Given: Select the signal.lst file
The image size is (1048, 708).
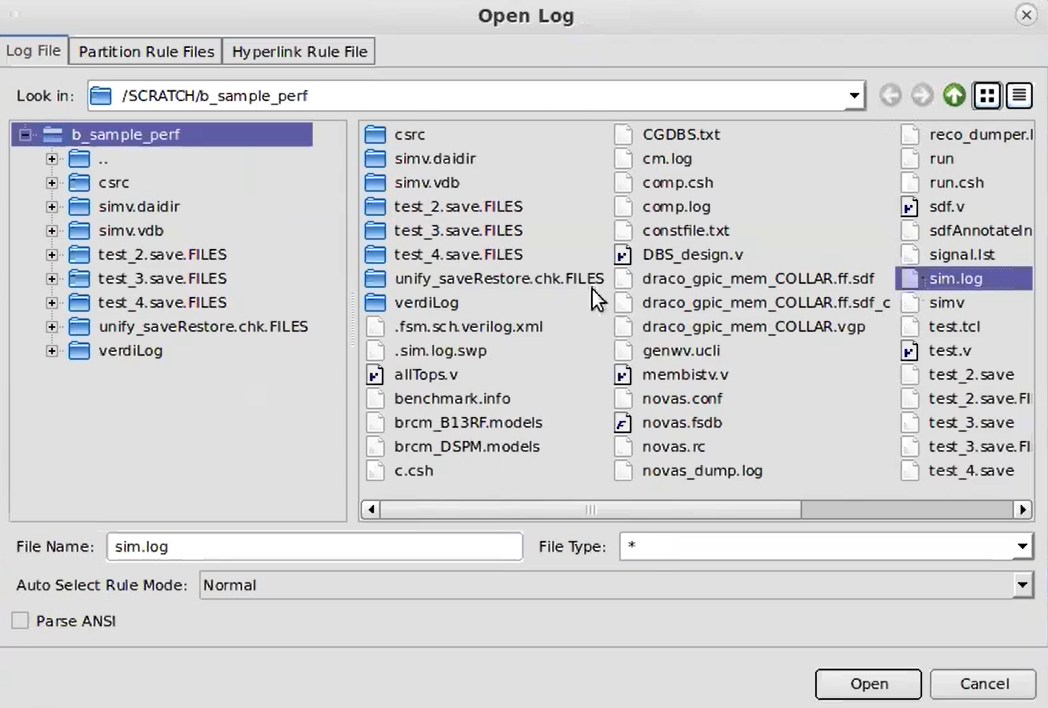Looking at the screenshot, I should (948, 255).
